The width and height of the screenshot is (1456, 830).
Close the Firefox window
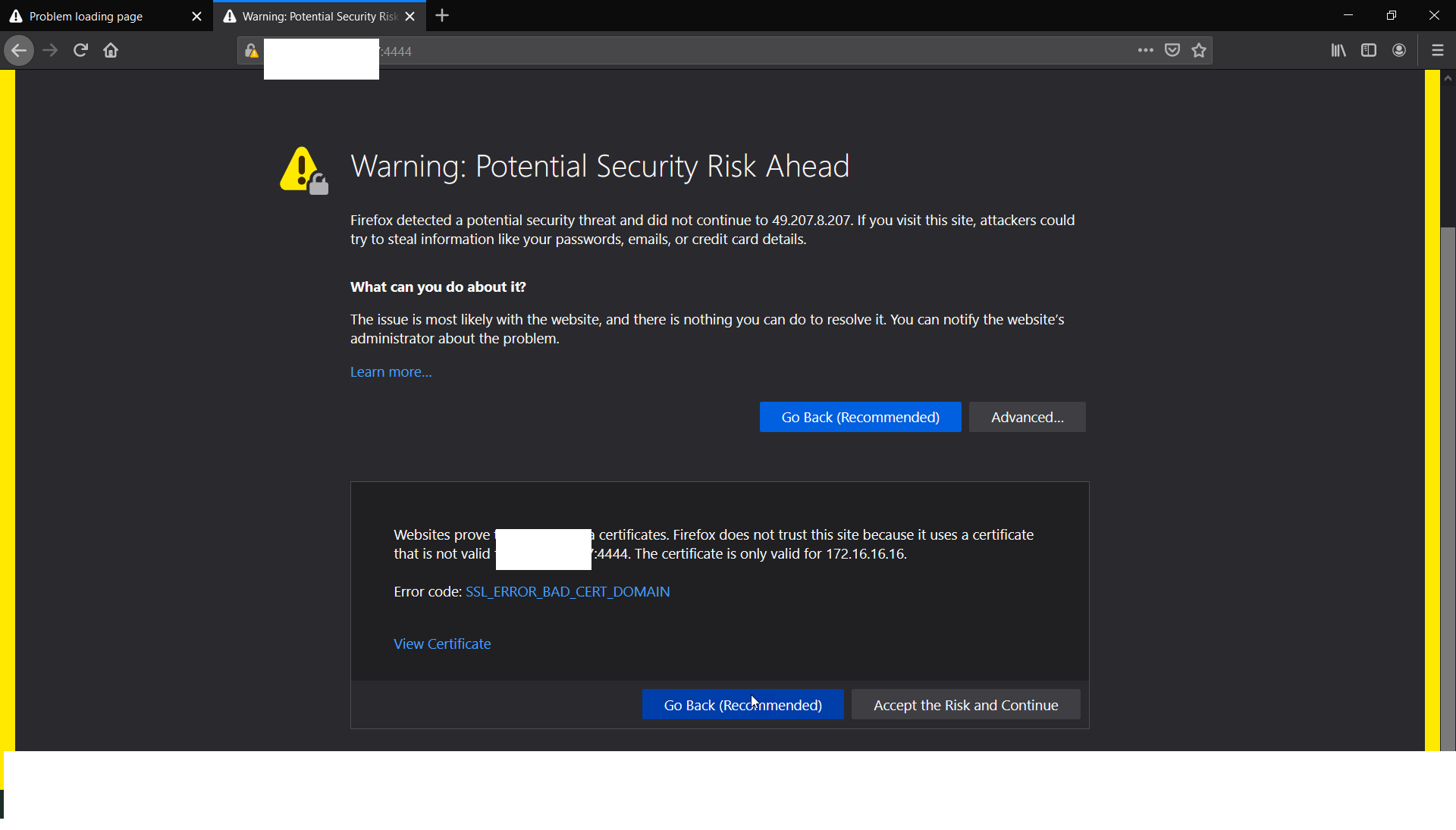[x=1434, y=15]
